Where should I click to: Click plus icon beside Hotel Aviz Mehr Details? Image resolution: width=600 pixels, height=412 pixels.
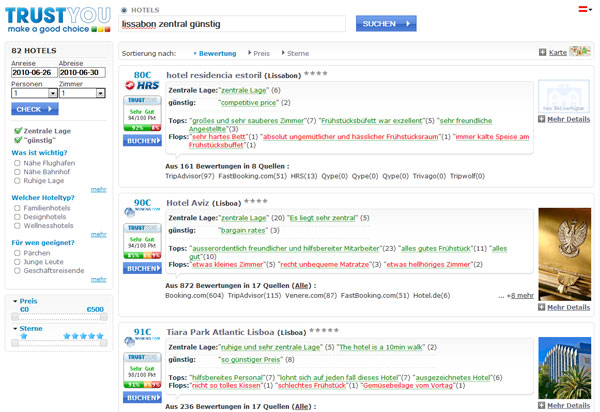[541, 307]
